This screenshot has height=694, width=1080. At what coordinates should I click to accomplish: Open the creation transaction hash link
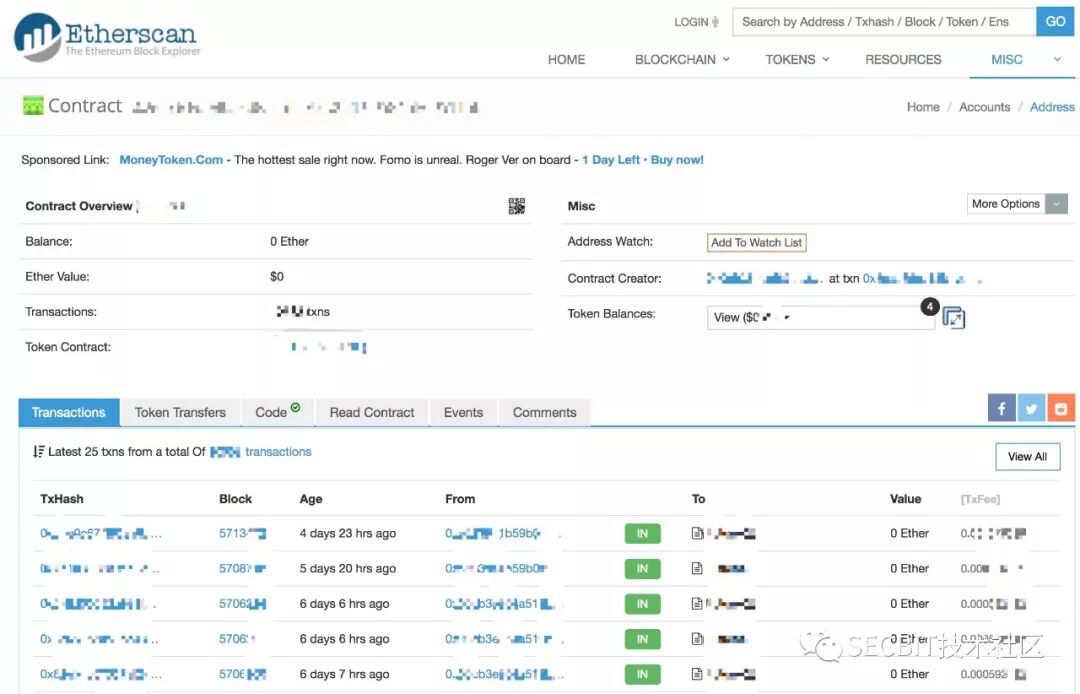coord(922,278)
